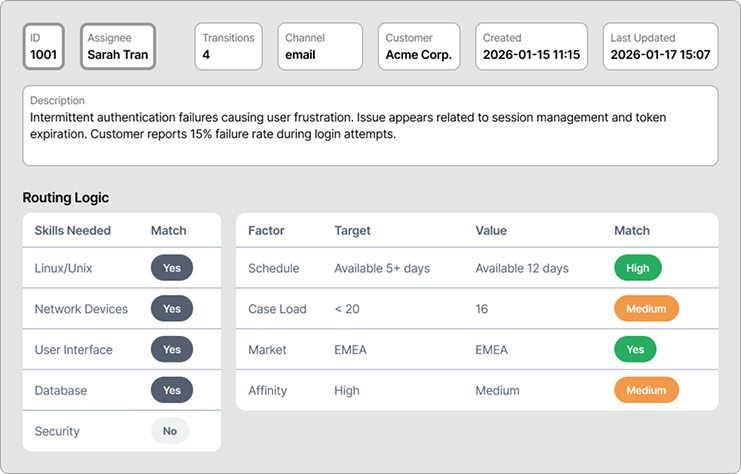Click the Yes badge for Linux/Unix
Viewport: 741px width, 474px height.
(172, 268)
